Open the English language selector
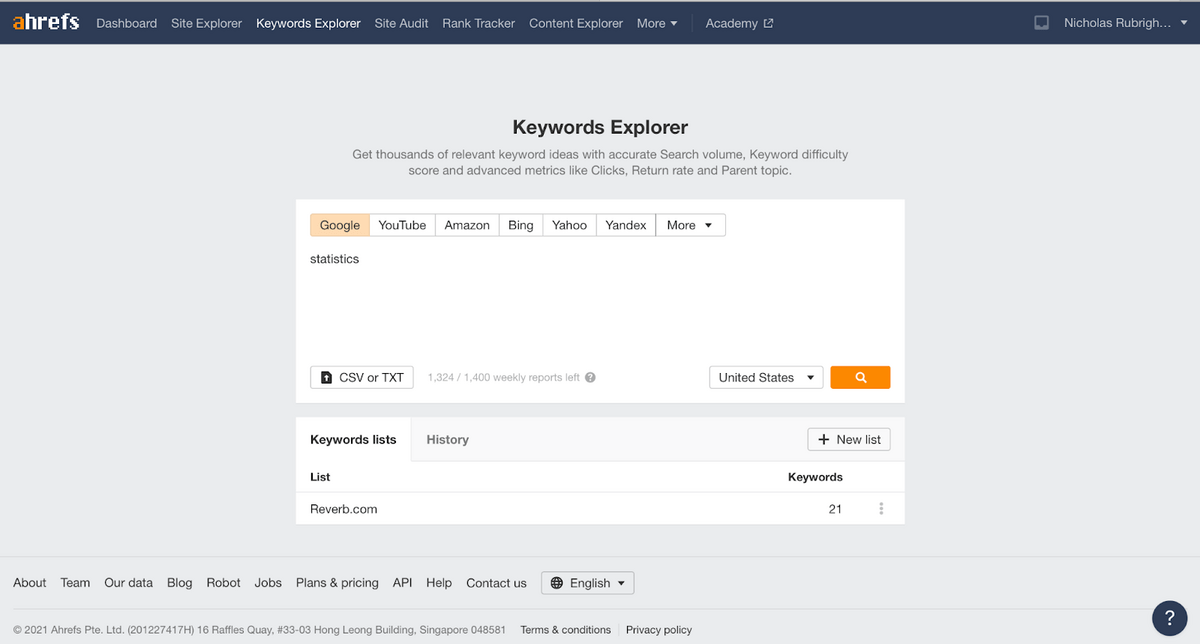This screenshot has width=1200, height=644. pos(588,583)
